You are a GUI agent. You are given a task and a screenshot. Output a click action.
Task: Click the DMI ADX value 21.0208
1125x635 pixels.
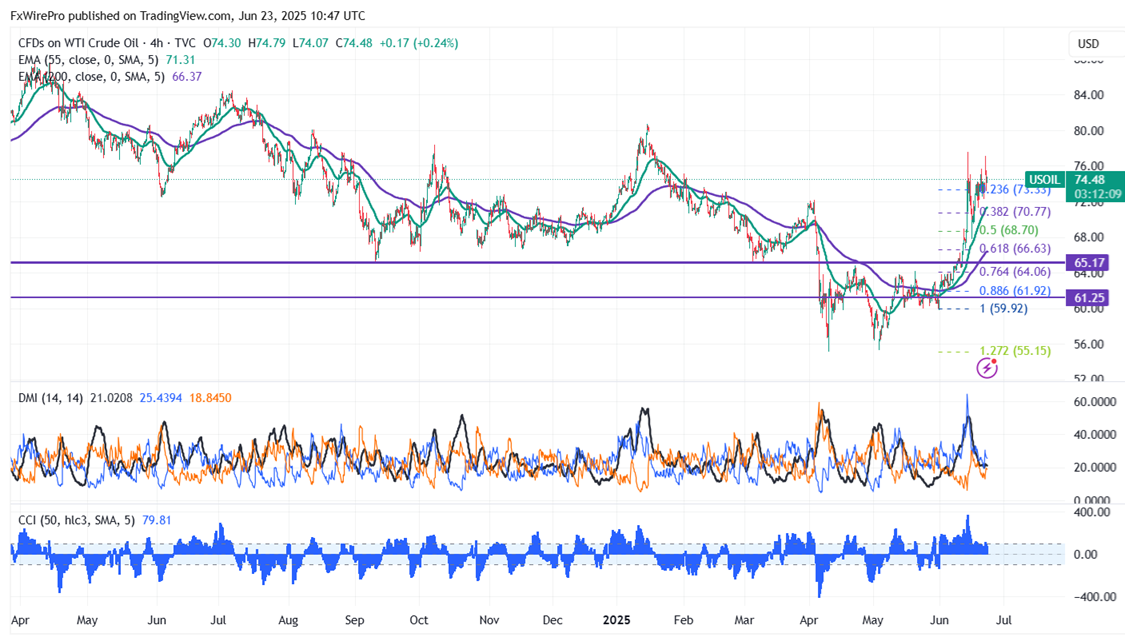pos(111,398)
